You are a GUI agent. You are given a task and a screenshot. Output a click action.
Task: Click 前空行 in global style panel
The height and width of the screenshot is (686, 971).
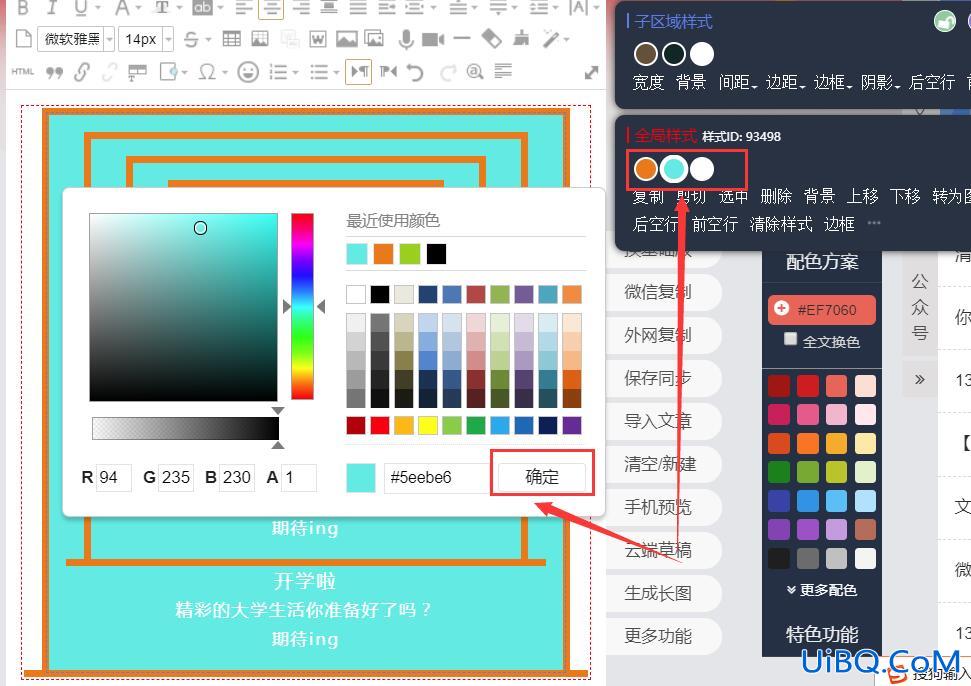[x=715, y=224]
